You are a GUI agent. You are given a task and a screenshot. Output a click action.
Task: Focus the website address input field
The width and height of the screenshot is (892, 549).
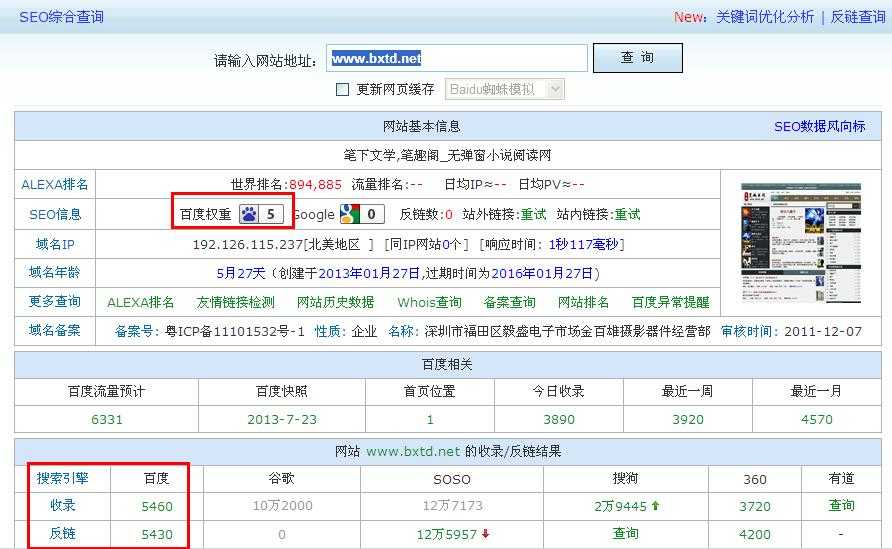pos(457,58)
